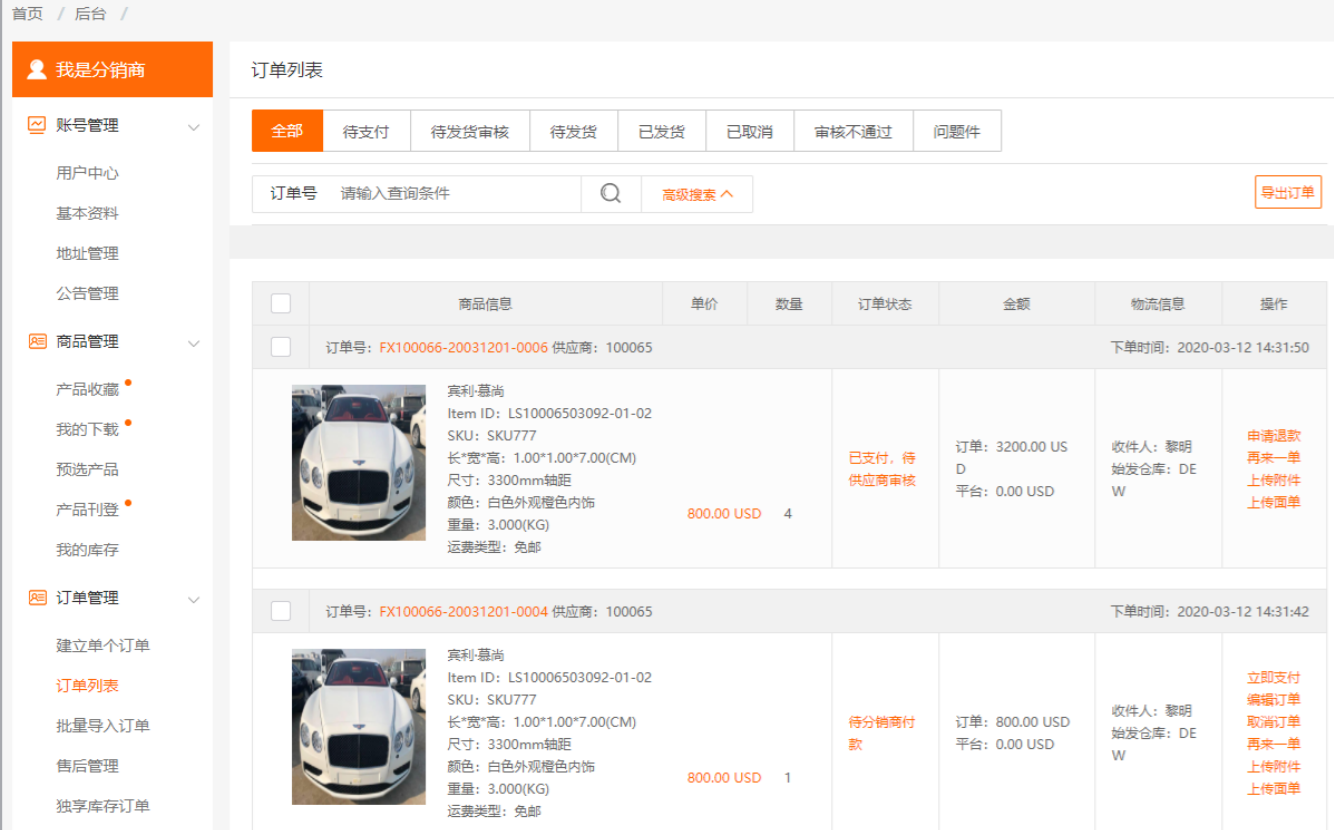
Task: Click 后台 breadcrumb link
Action: (x=90, y=14)
